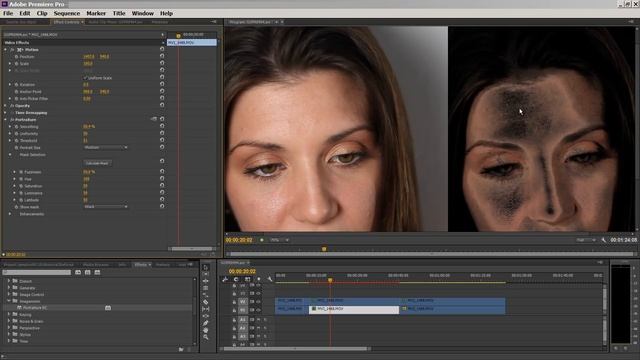Select the Hand tool
This screenshot has height=360, width=640.
pyautogui.click(x=206, y=330)
